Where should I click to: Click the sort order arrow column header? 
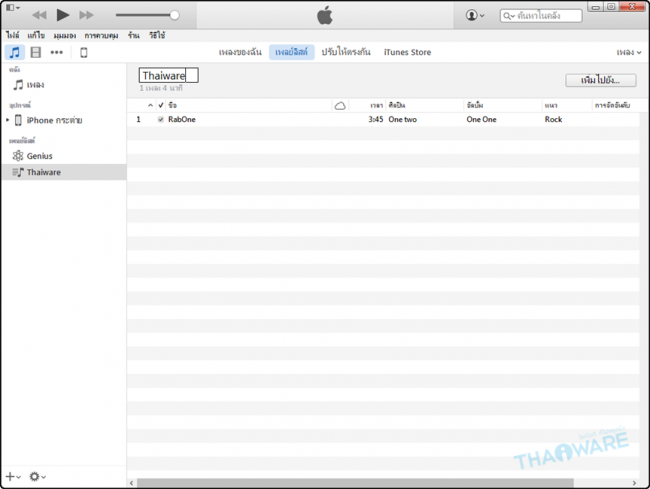pos(150,105)
